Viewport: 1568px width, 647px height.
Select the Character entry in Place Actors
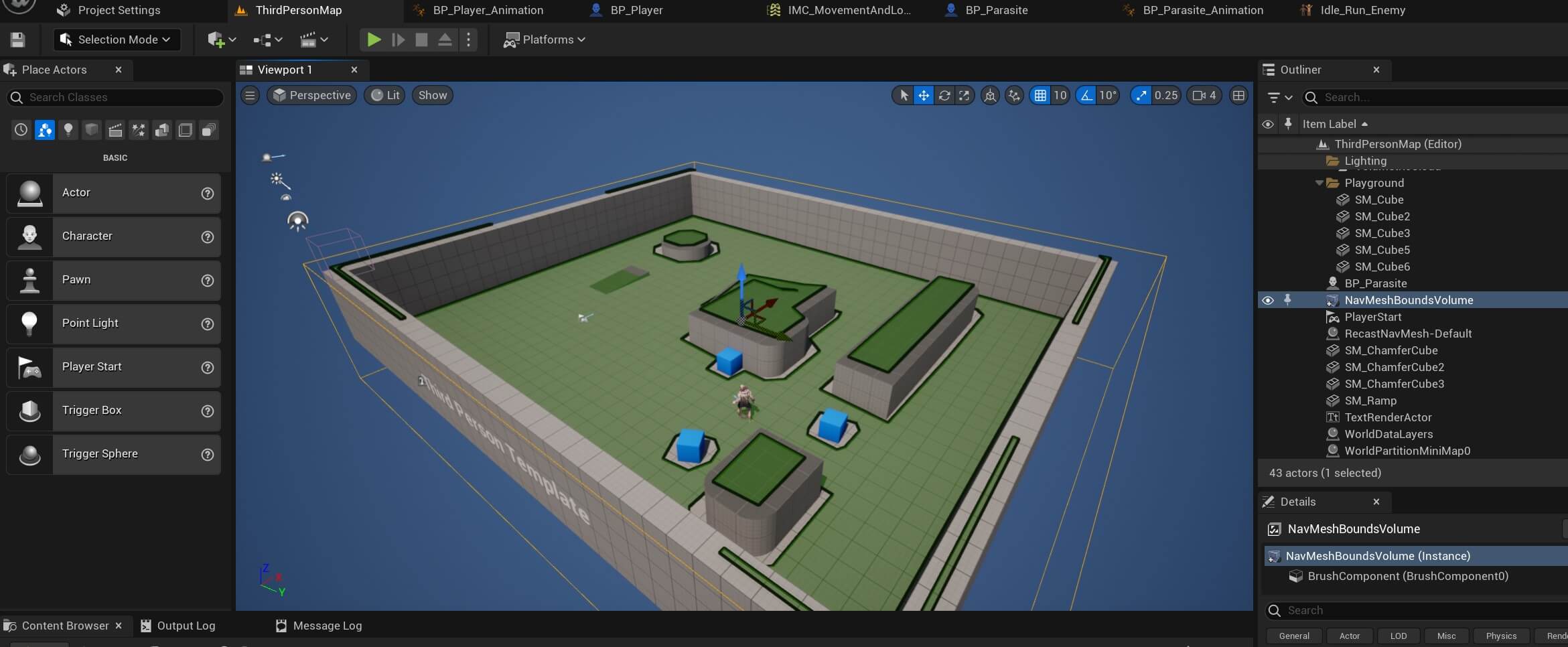(x=113, y=237)
